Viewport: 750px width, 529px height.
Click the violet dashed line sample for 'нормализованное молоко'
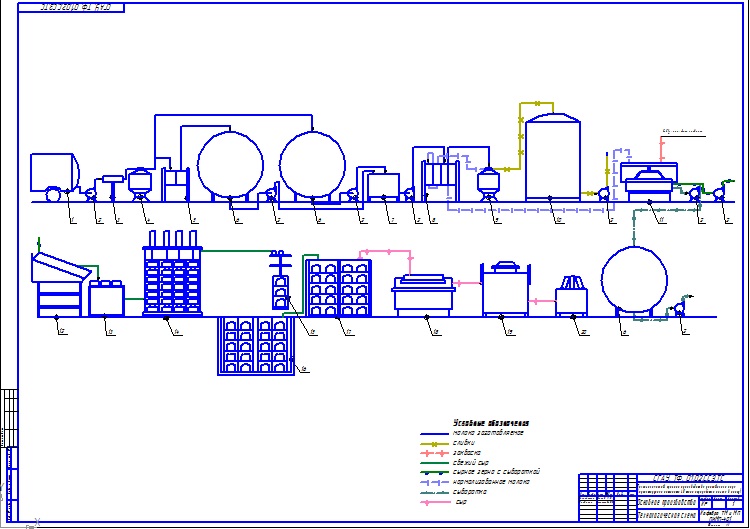[x=434, y=483]
